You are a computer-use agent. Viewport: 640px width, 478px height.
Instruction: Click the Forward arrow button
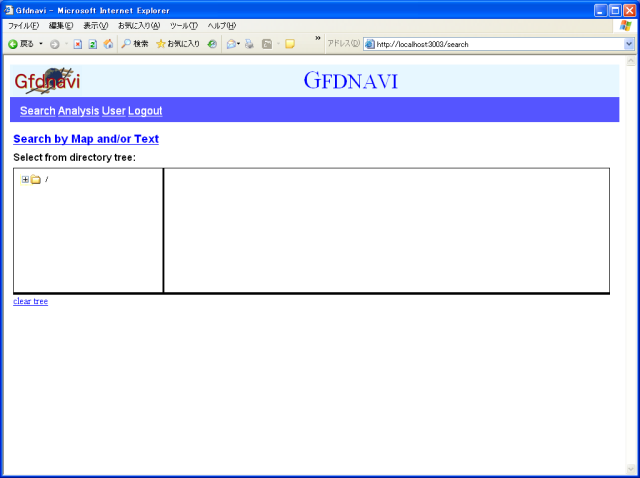[x=55, y=44]
